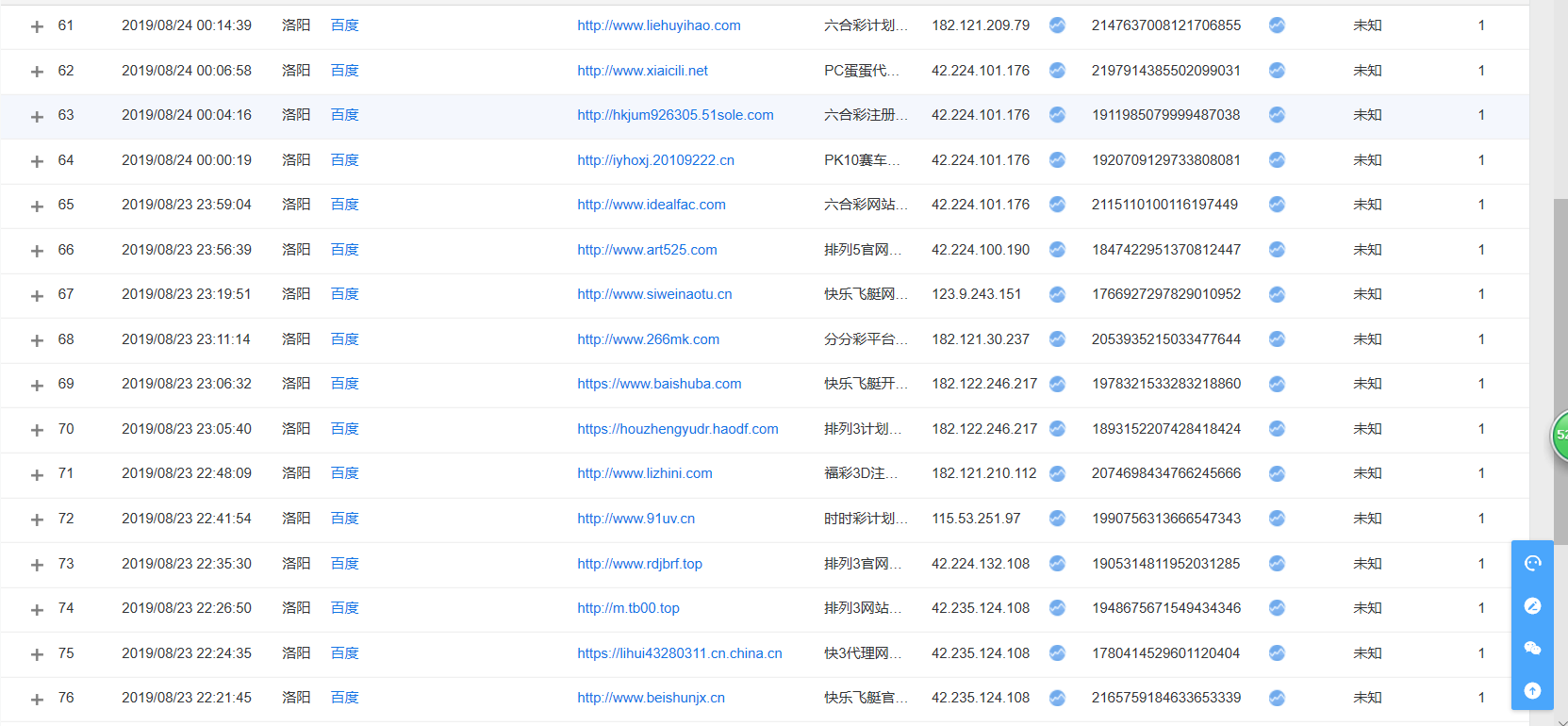Image resolution: width=1568 pixels, height=726 pixels.
Task: Click keyword cell 福彩3D注…
Action: coord(861,473)
